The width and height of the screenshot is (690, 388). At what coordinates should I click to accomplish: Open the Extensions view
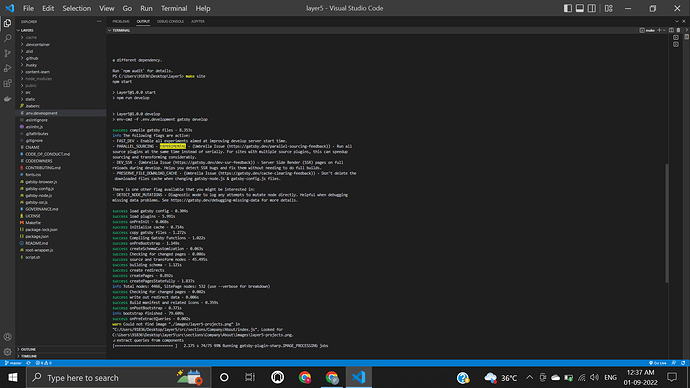(7, 83)
